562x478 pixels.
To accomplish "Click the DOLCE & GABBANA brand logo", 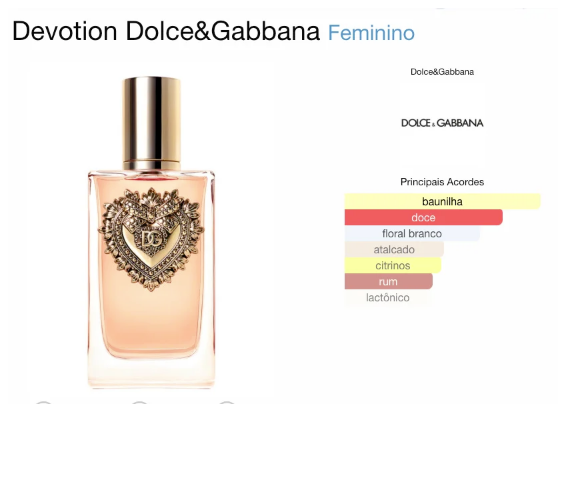I will 442,123.
